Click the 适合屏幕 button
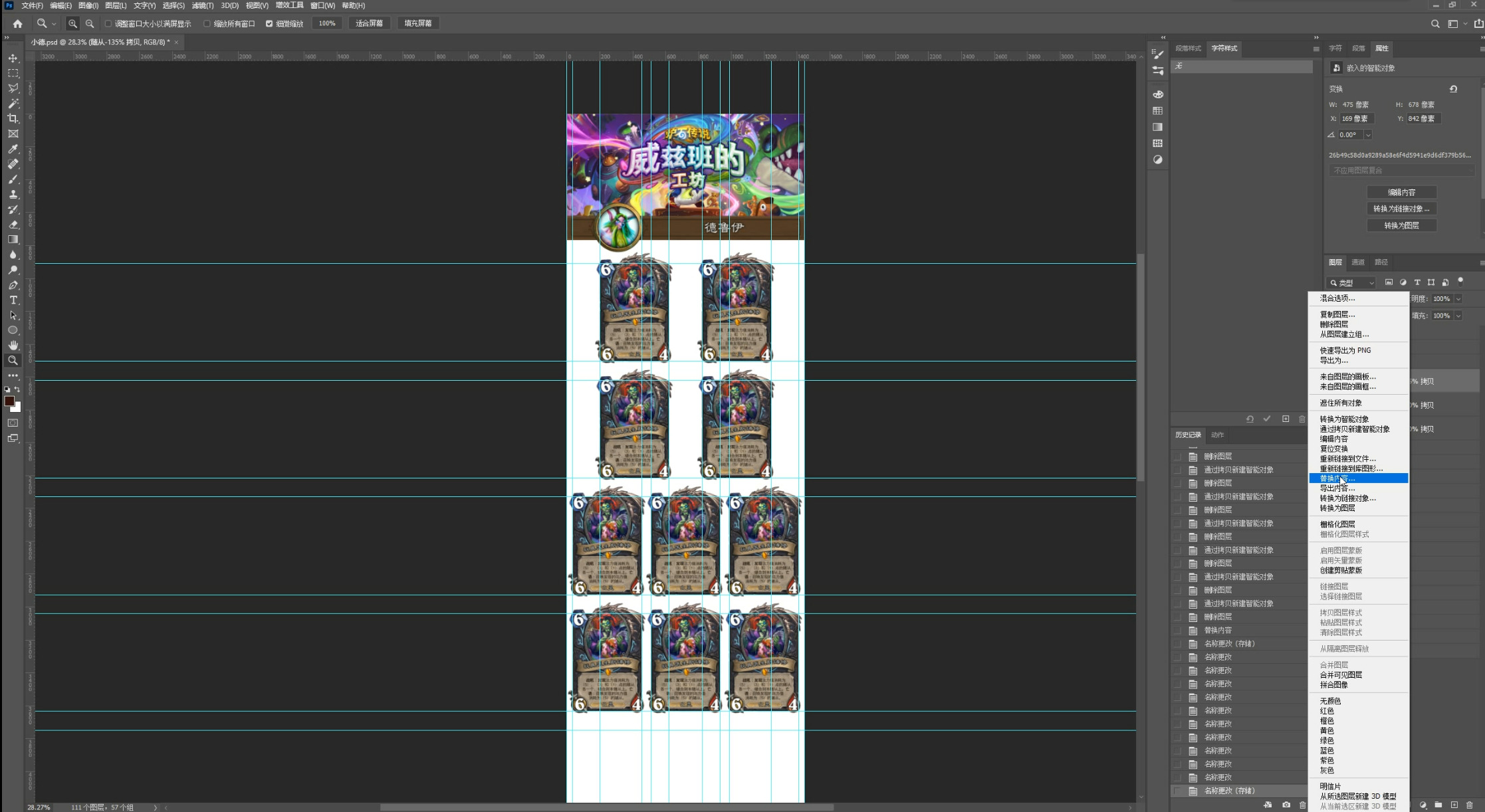Viewport: 1485px width, 812px height. tap(369, 23)
